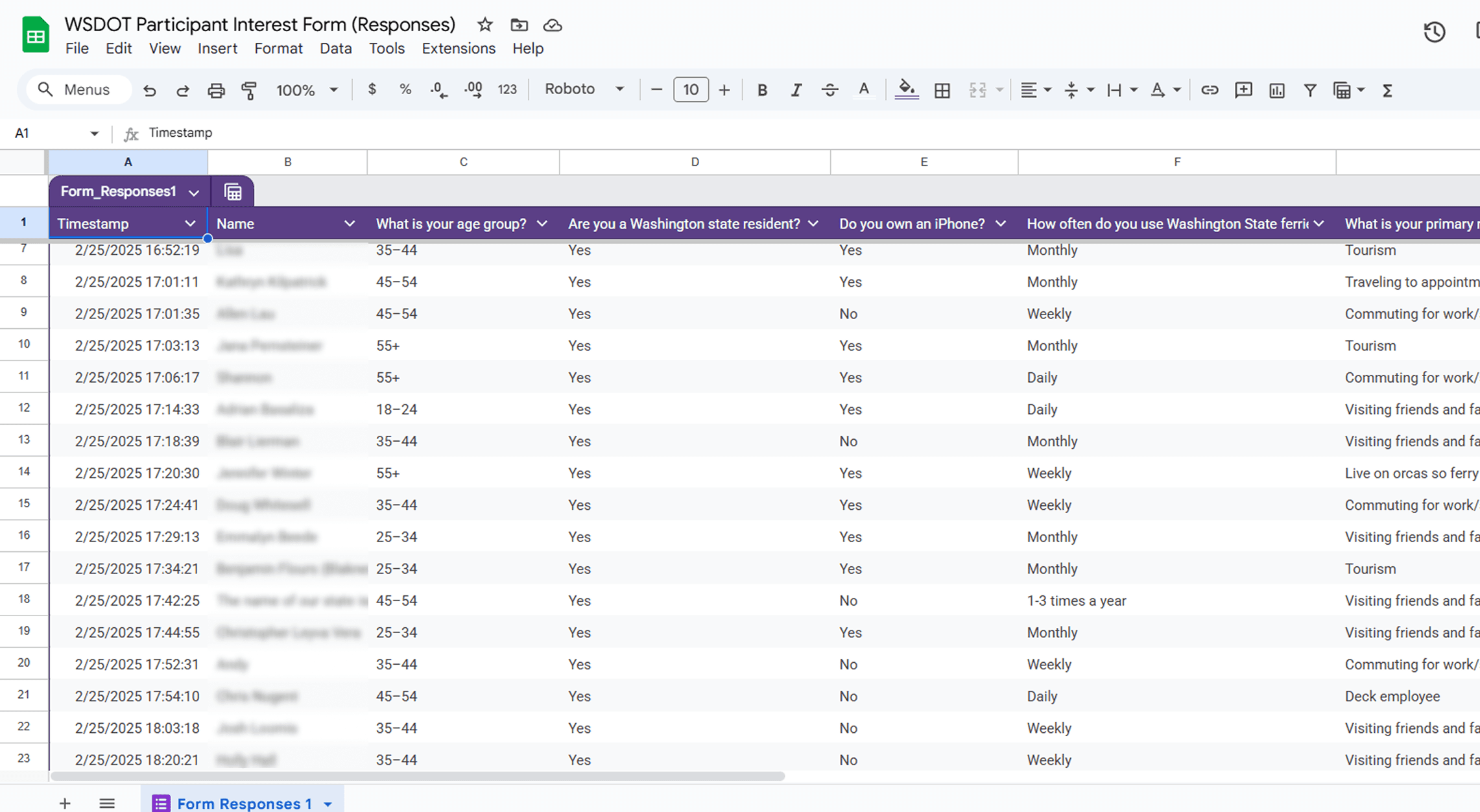
Task: Open the Format menu
Action: click(278, 49)
